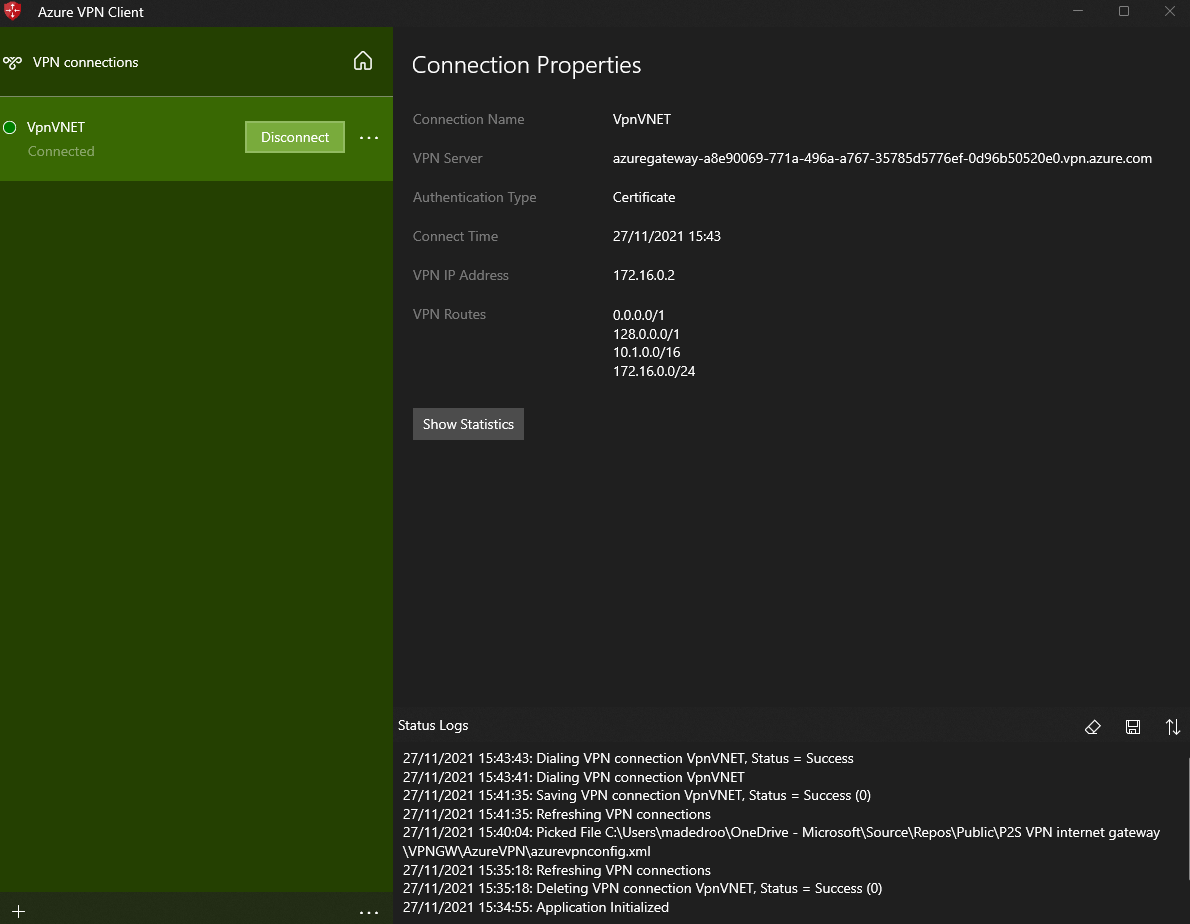This screenshot has height=924, width=1190.
Task: Click the VPN IP address 172.16.0.2
Action: pos(644,275)
